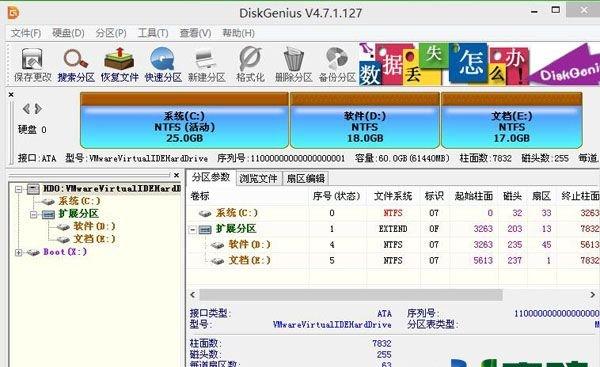
Task: Click New Partition (新建分区) icon
Action: [x=207, y=65]
